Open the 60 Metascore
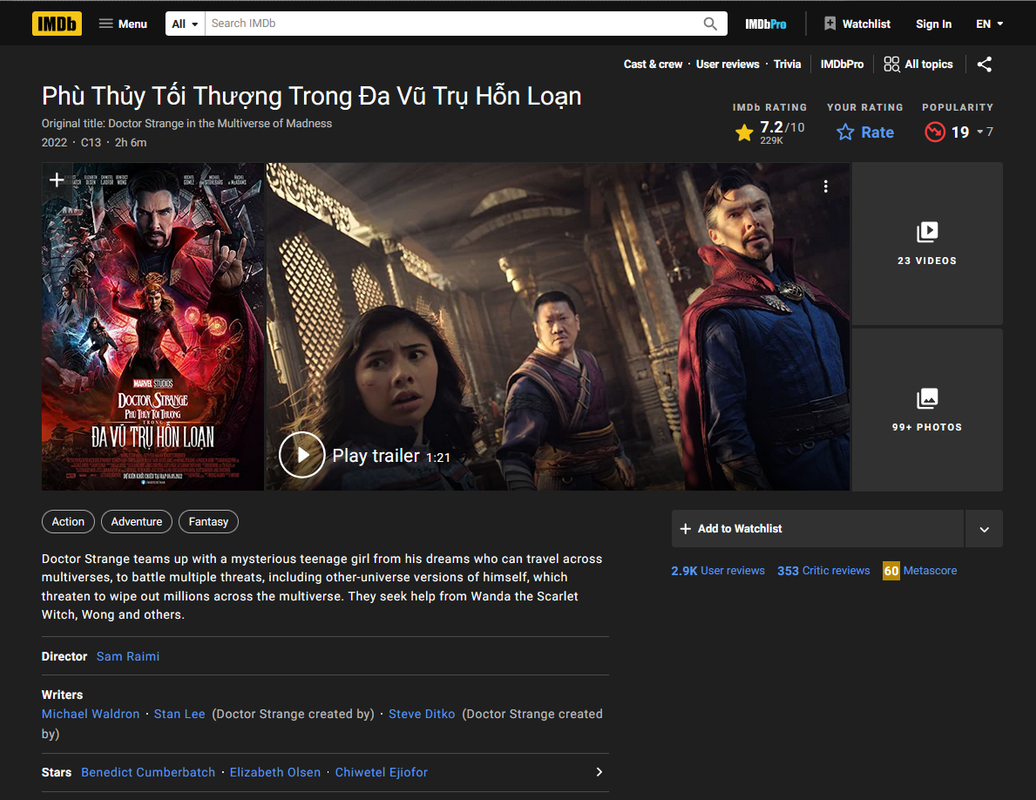The width and height of the screenshot is (1036, 800). click(920, 570)
